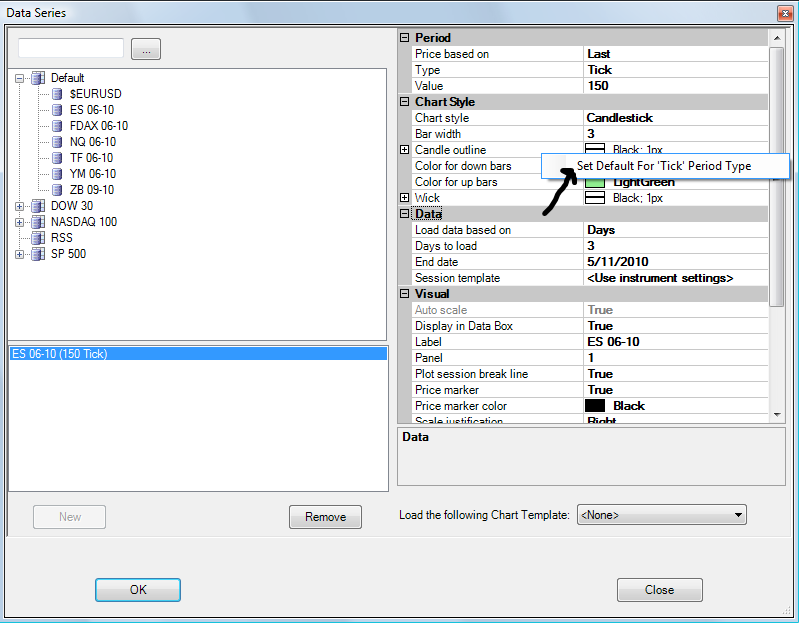Select FDAX 06-10 in the instrument tree
Viewport: 799px width, 623px height.
99,126
